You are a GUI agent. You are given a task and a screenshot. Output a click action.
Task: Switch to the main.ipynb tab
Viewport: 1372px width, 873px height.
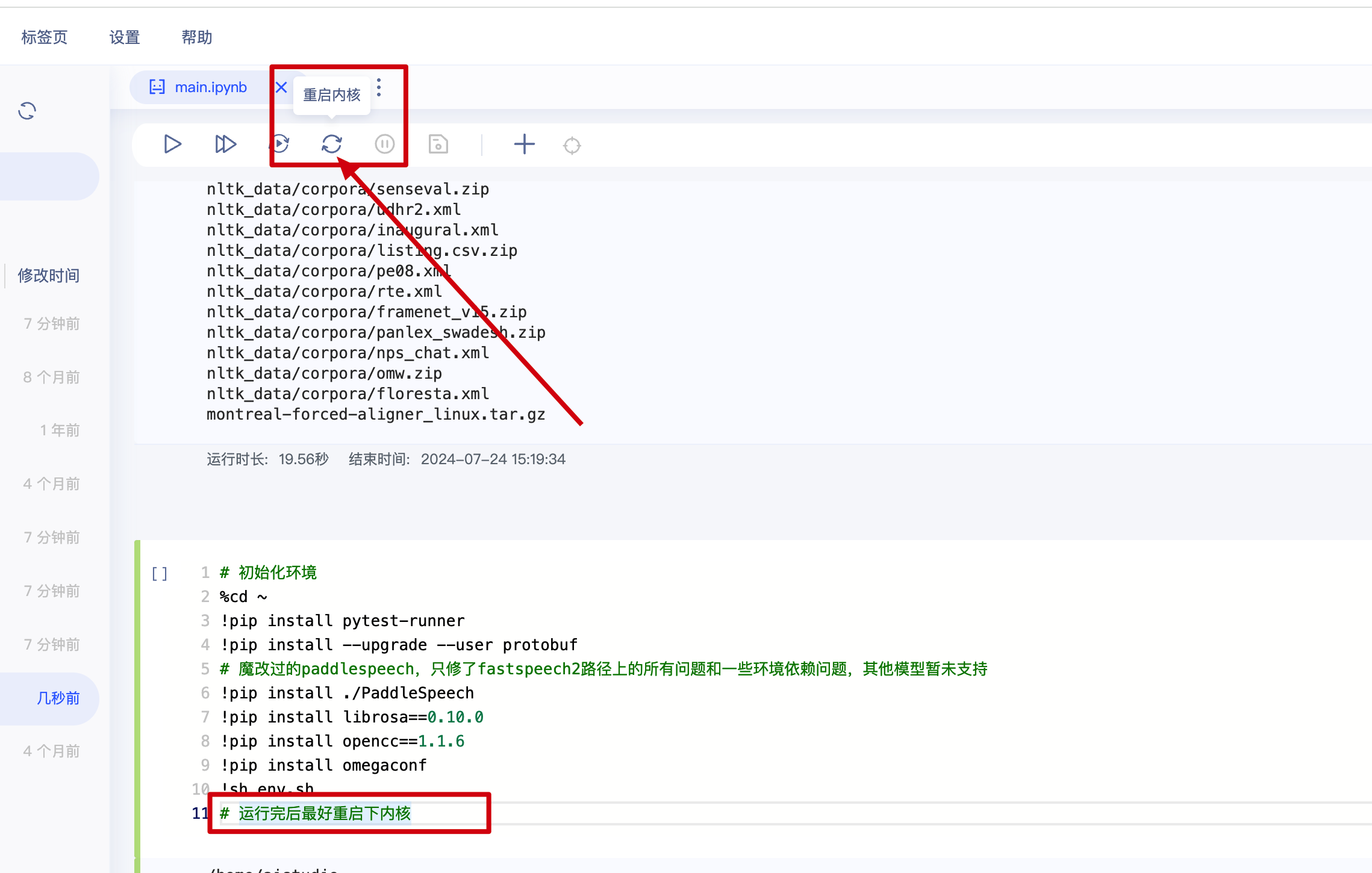[x=210, y=88]
